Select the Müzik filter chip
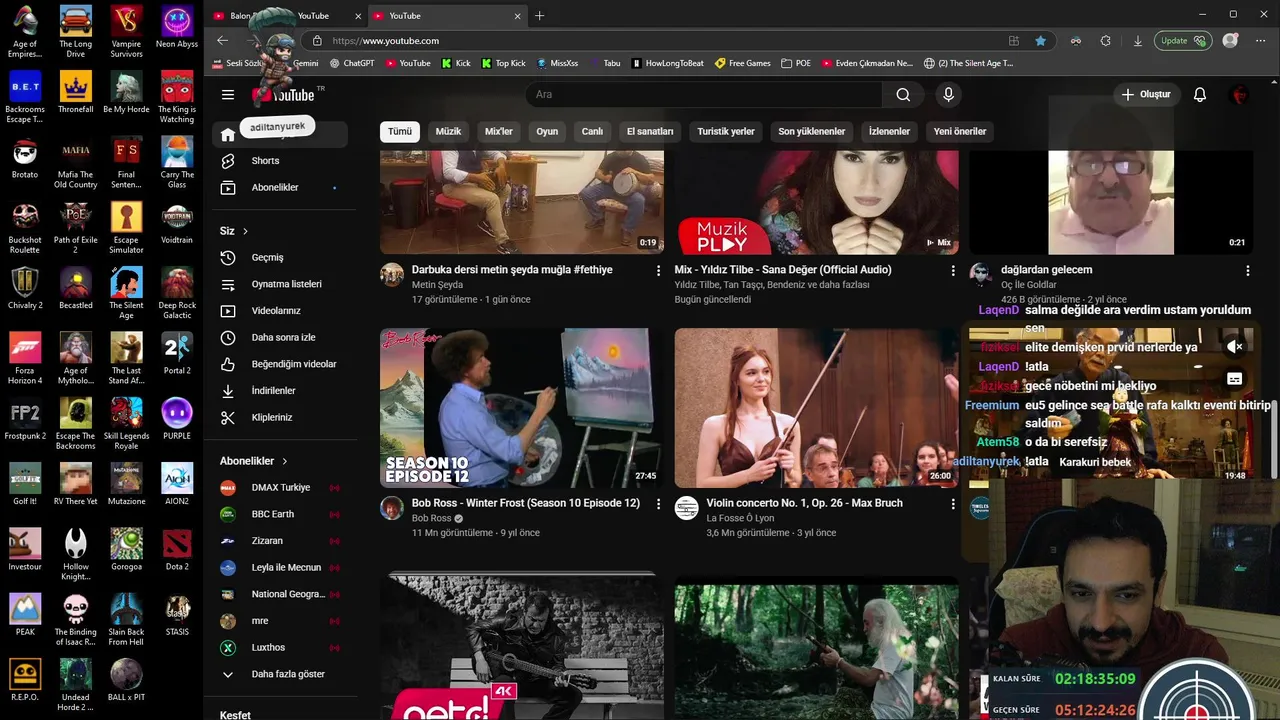 tap(448, 131)
